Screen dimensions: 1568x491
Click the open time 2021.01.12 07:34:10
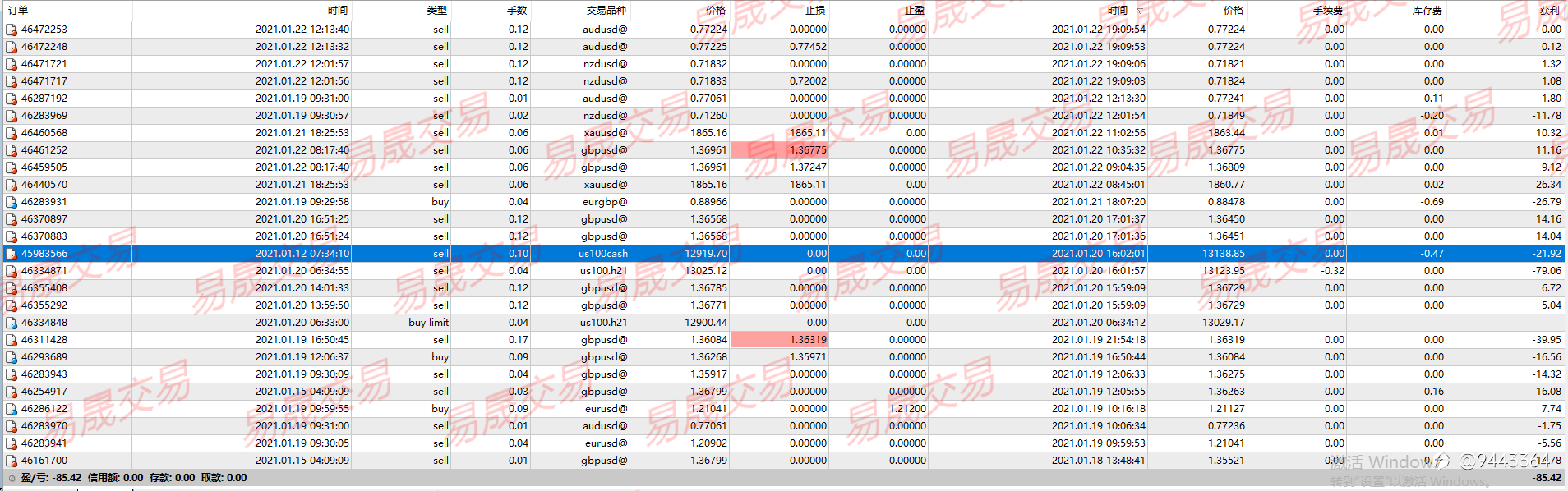(302, 254)
